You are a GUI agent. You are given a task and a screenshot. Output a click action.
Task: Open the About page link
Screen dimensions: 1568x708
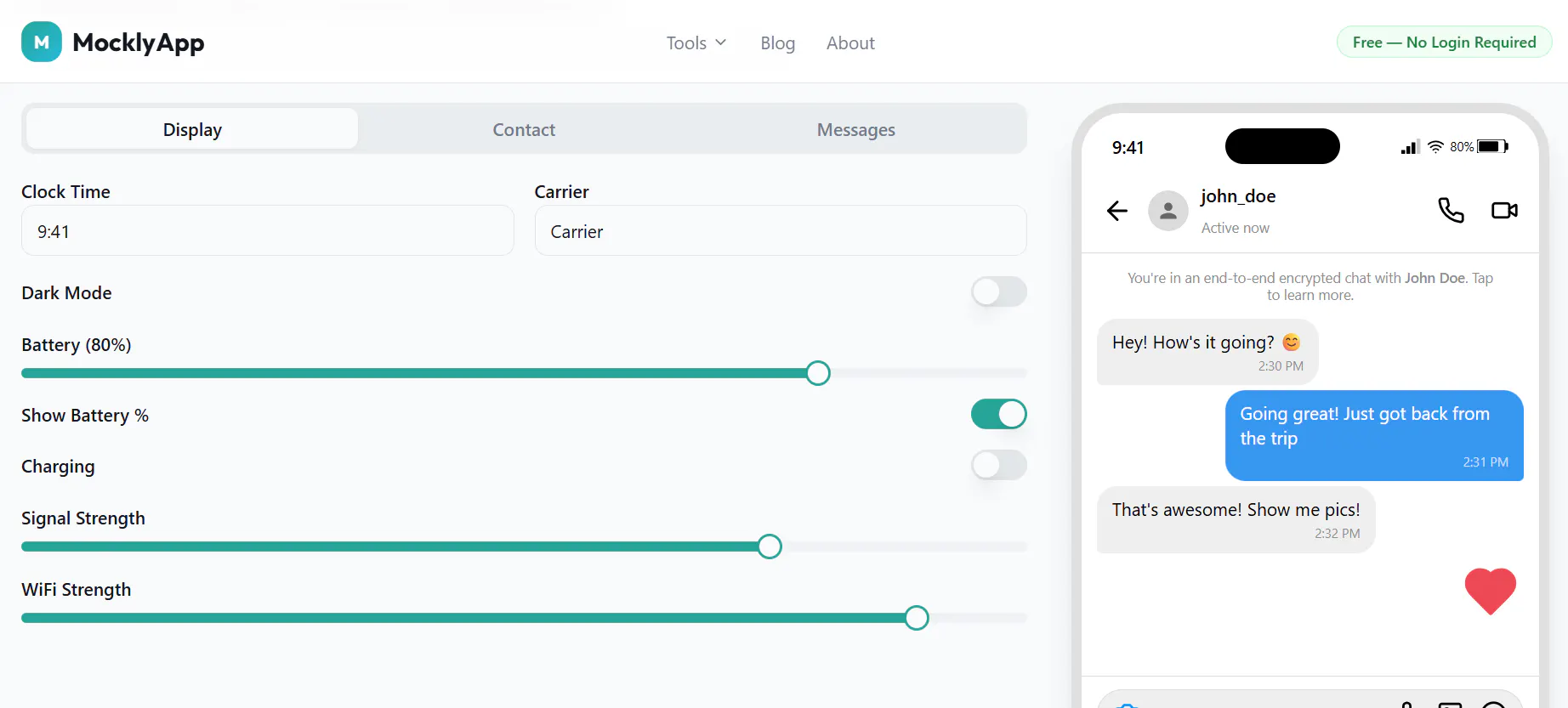[x=850, y=42]
